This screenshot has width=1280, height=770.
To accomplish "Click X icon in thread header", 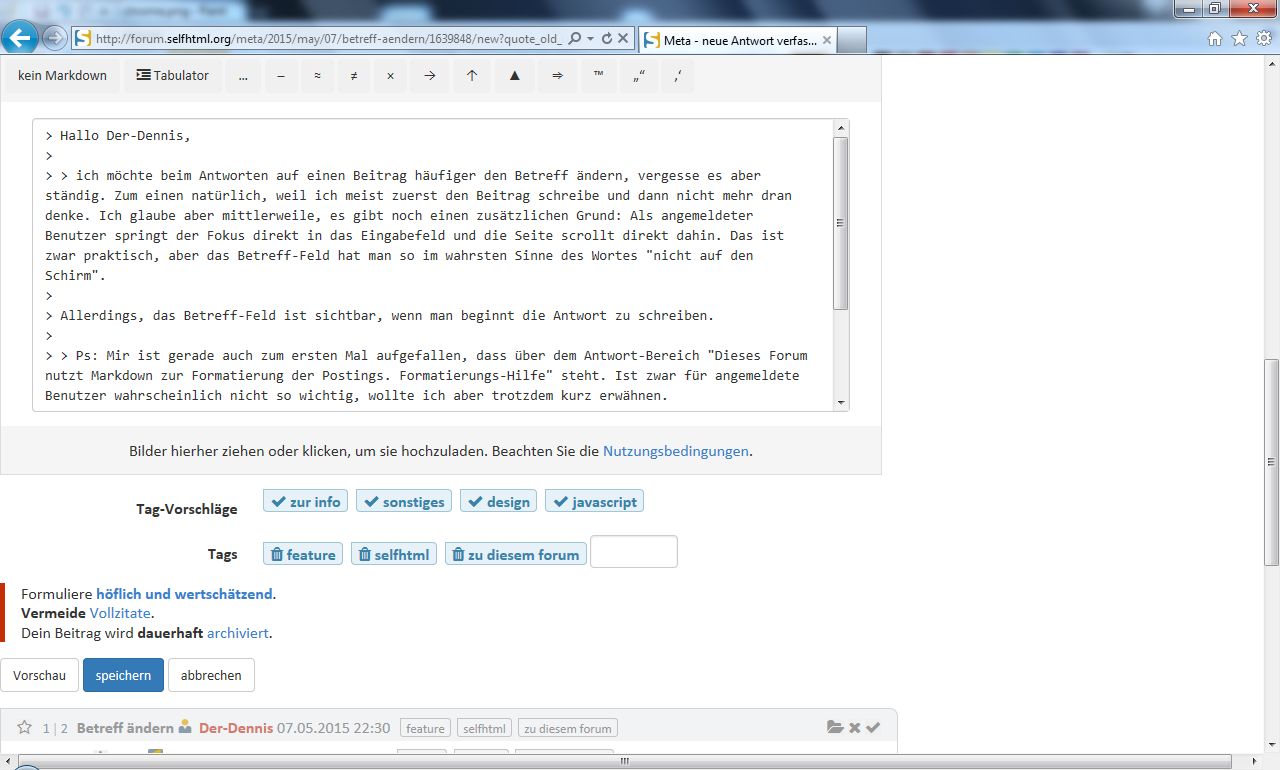I will point(855,727).
